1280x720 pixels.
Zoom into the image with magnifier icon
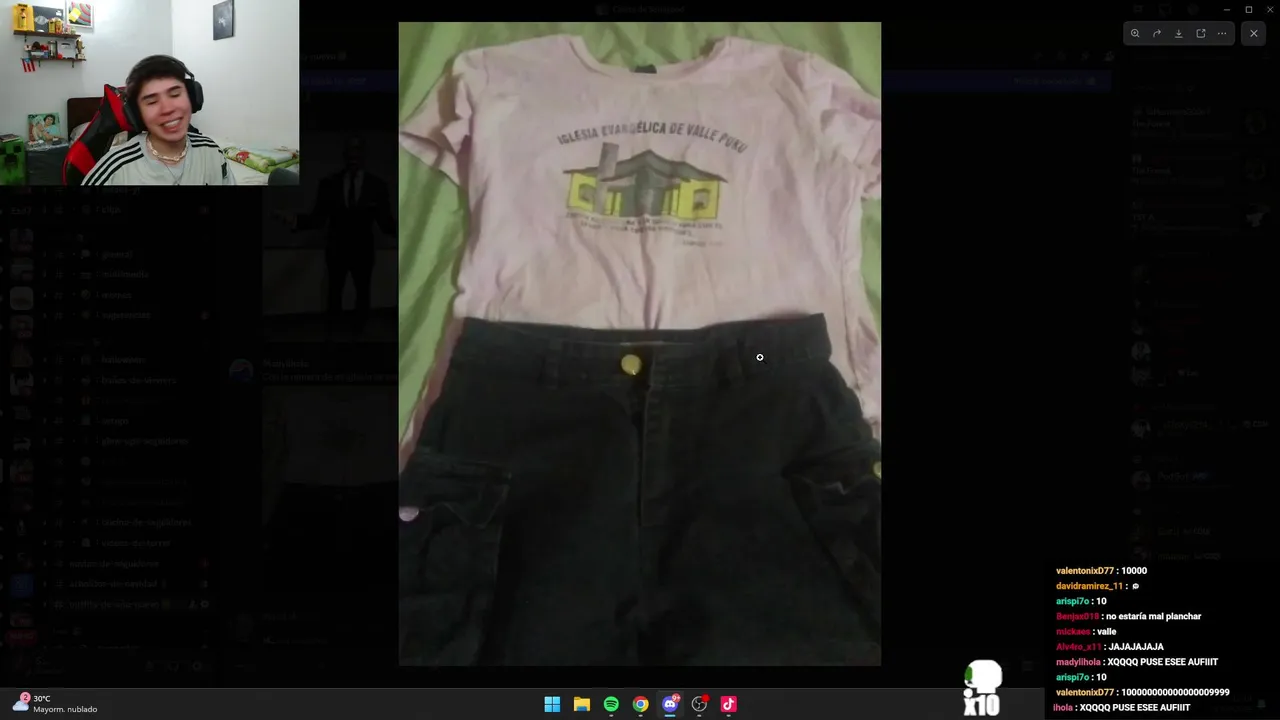pyautogui.click(x=1135, y=33)
